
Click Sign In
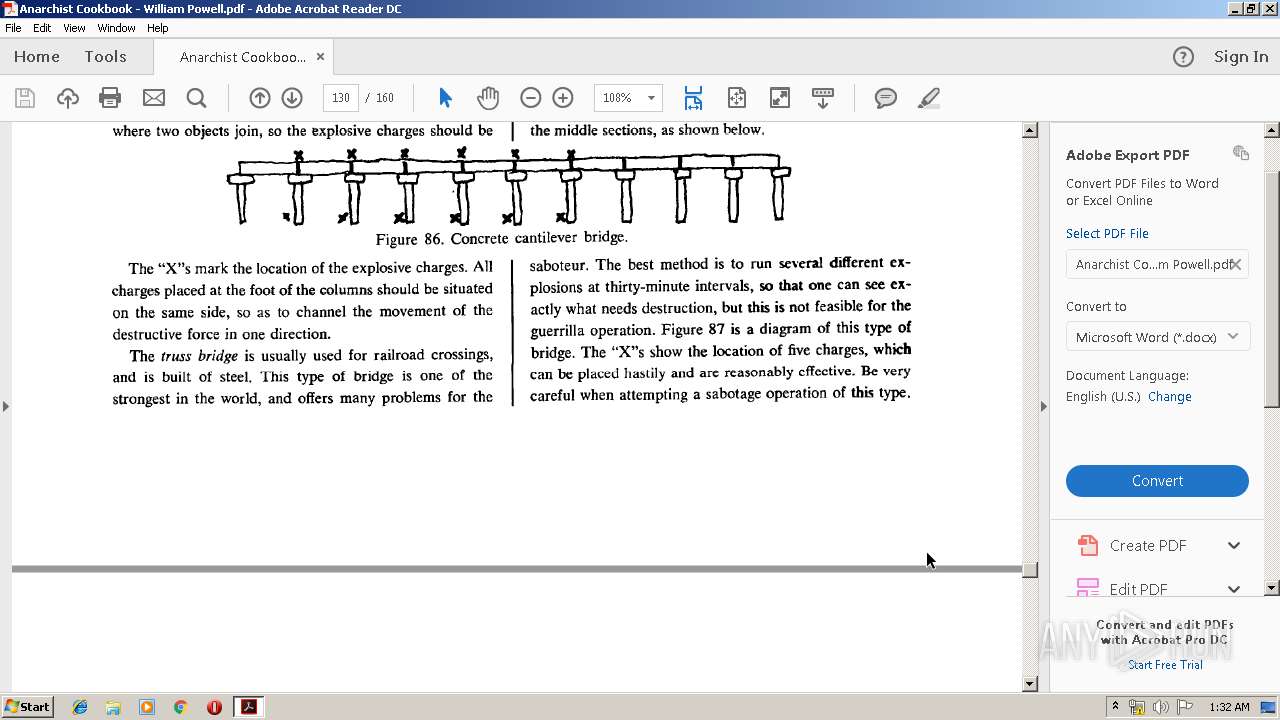pos(1241,57)
